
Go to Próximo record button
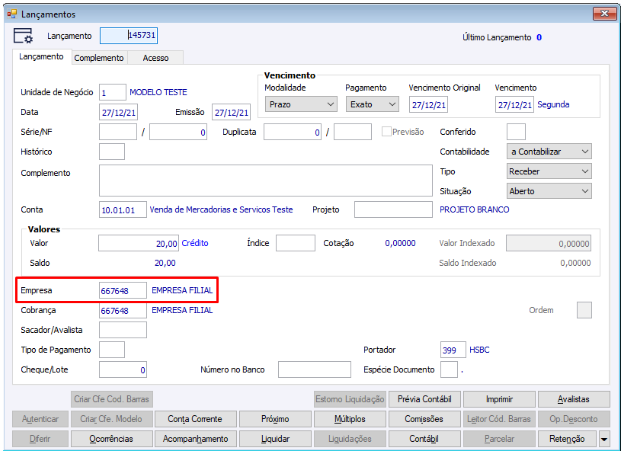point(275,419)
